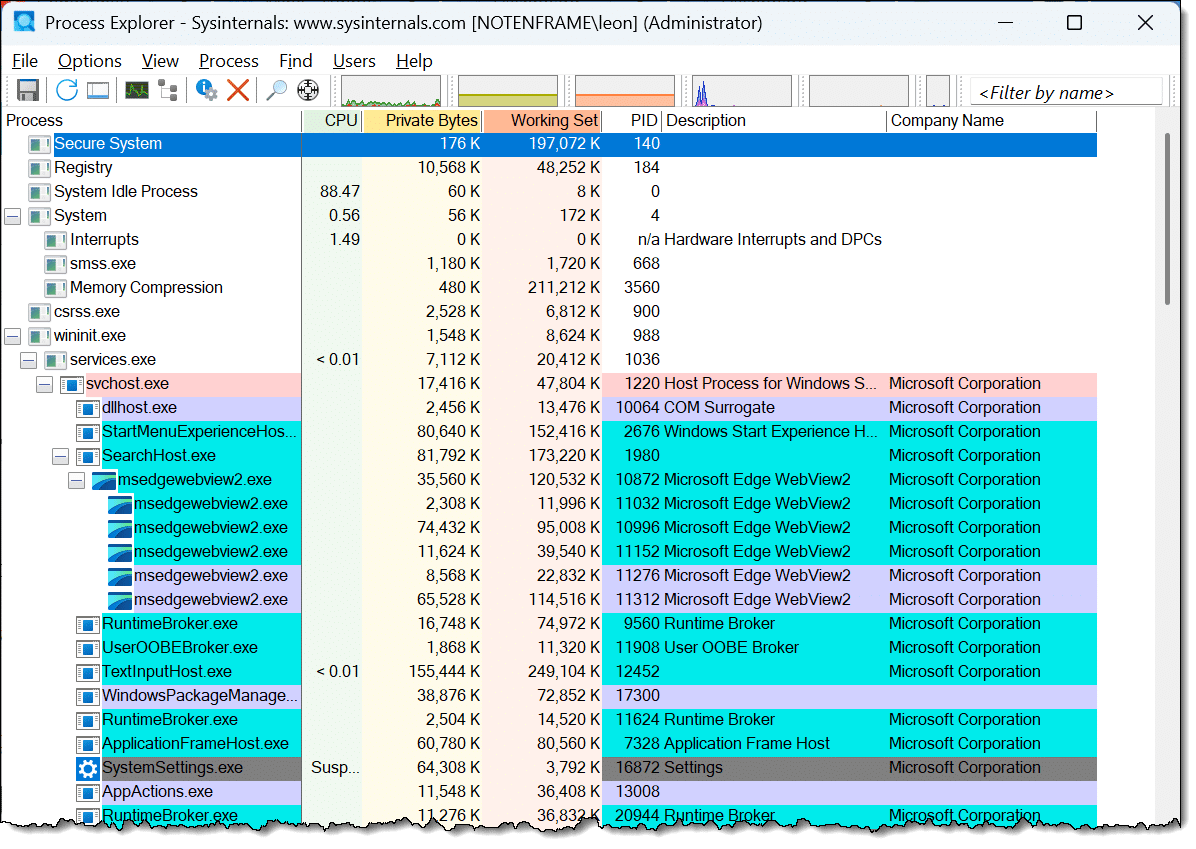Open the Options menu

pos(90,61)
